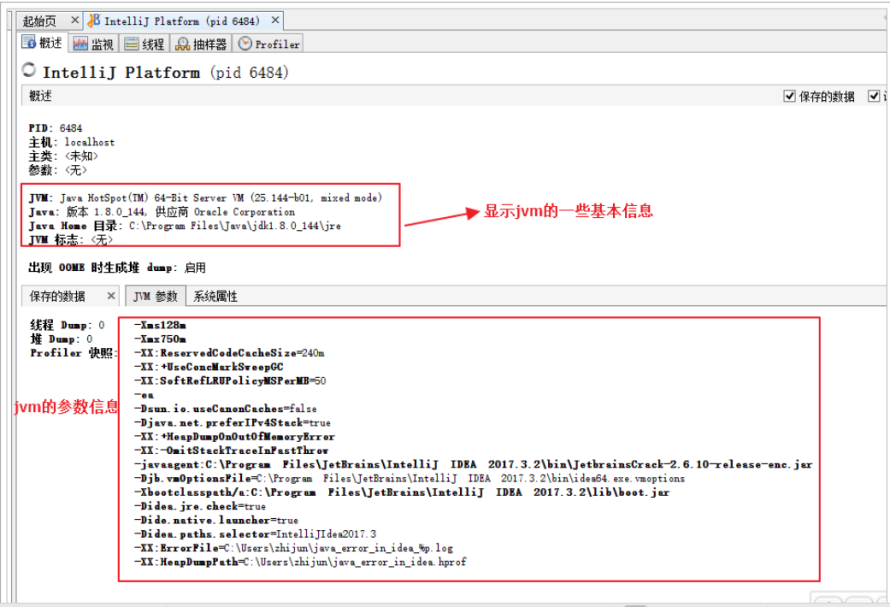Click the ReservedCodeCacheSize=240m argument
The width and height of the screenshot is (890, 607).
point(229,353)
